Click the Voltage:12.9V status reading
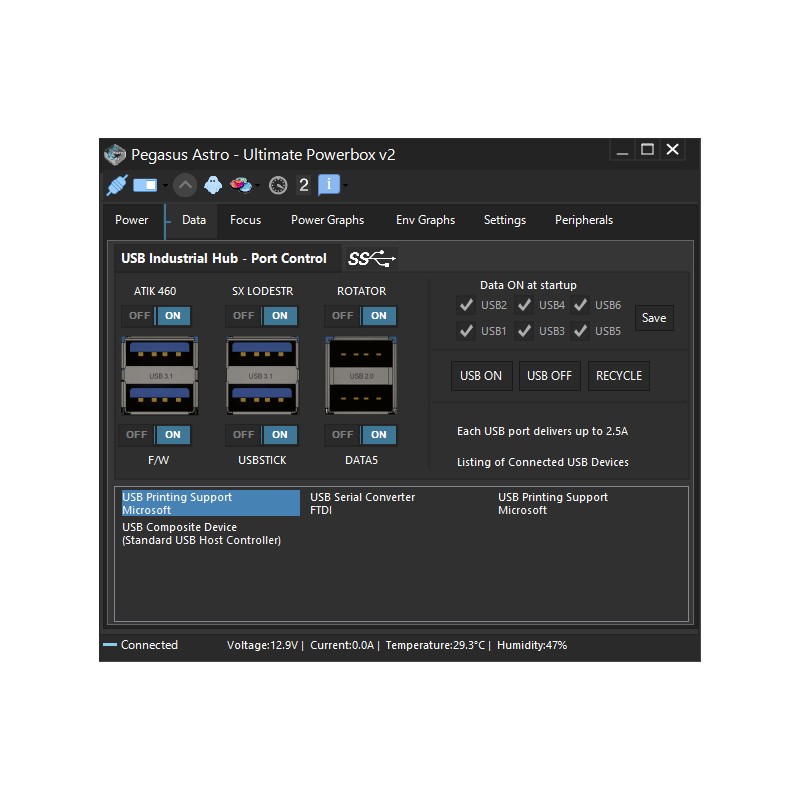The width and height of the screenshot is (800, 800). [x=262, y=645]
